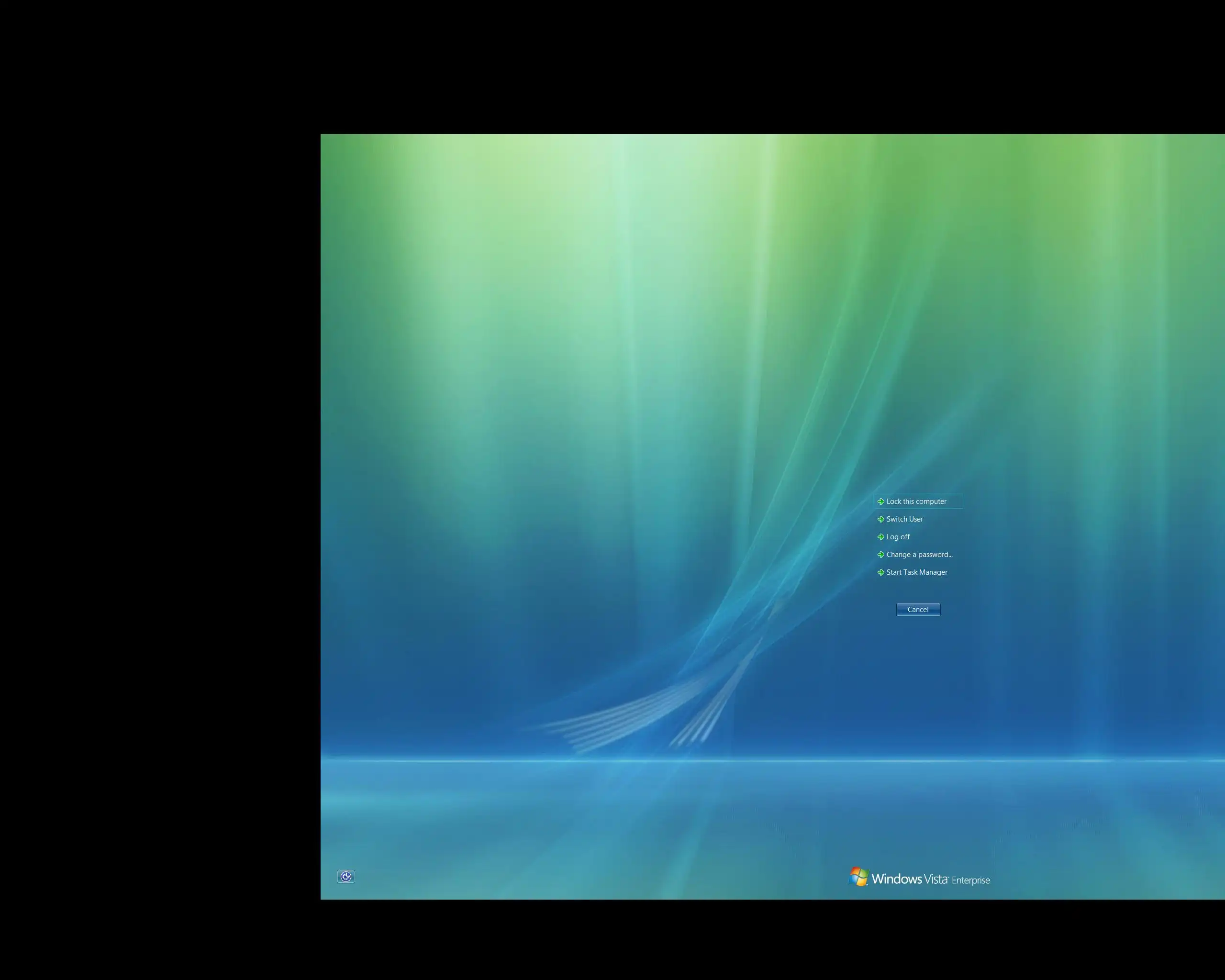This screenshot has width=1225, height=980.
Task: Open the Ease of Access button
Action: click(345, 877)
